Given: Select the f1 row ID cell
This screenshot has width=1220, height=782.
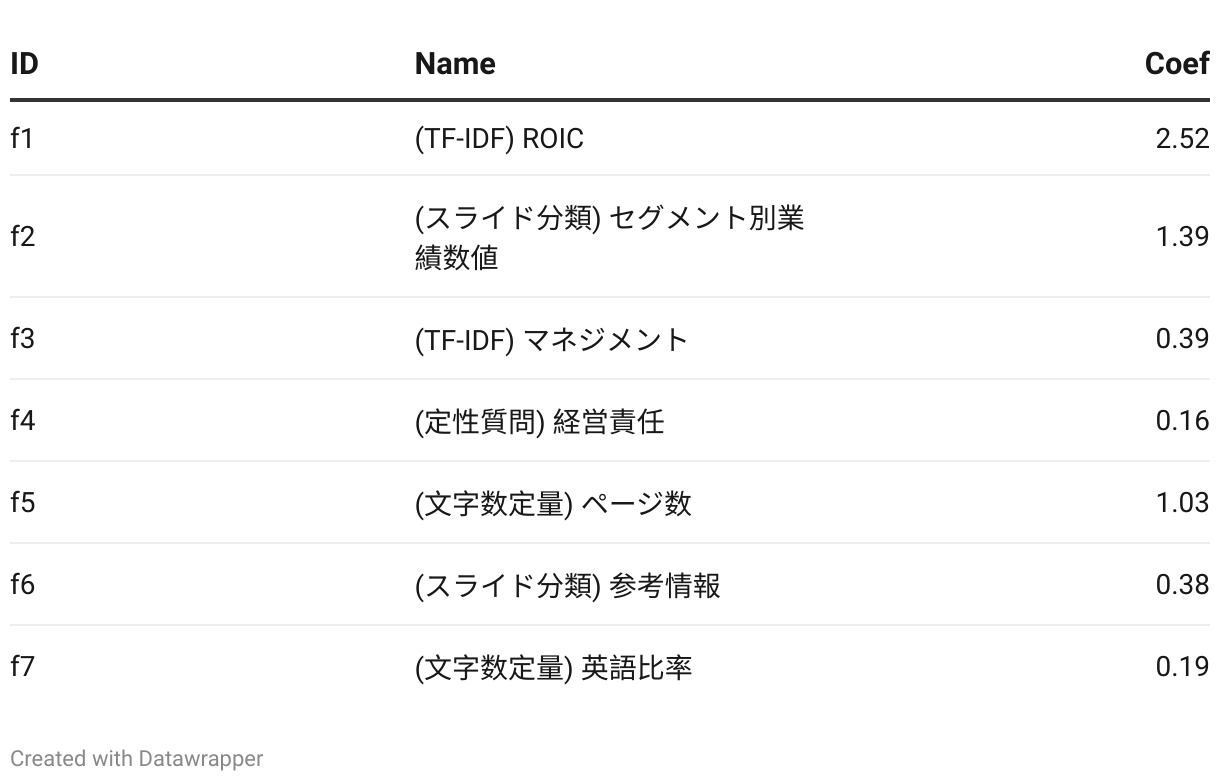Looking at the screenshot, I should pyautogui.click(x=22, y=138).
